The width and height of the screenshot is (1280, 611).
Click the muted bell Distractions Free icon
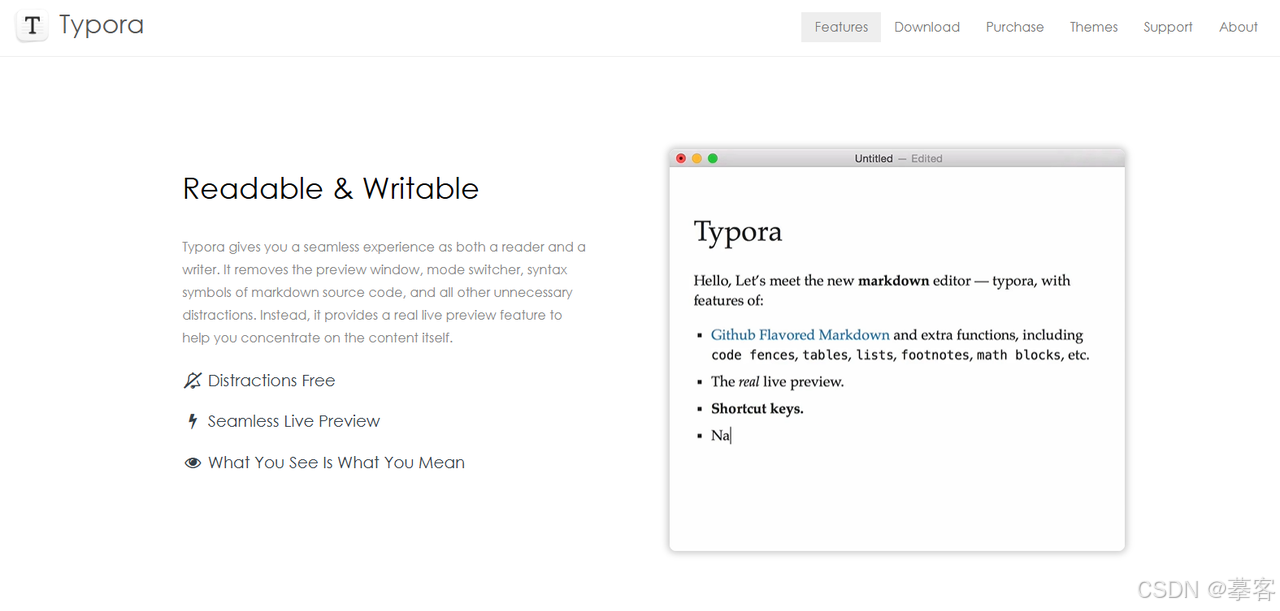(193, 381)
